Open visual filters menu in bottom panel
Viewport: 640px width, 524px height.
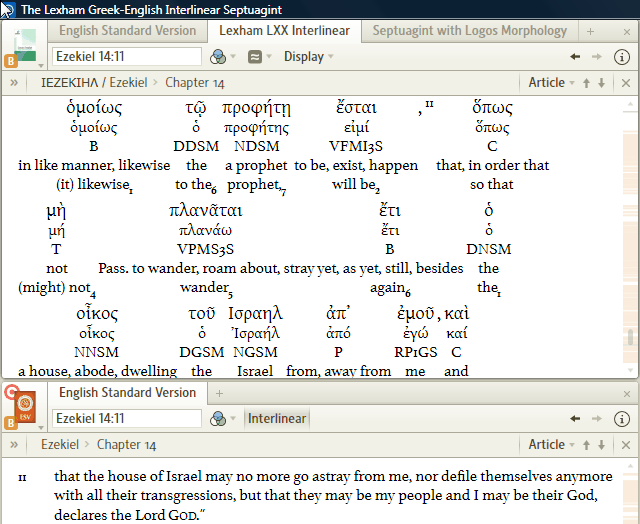[218, 419]
